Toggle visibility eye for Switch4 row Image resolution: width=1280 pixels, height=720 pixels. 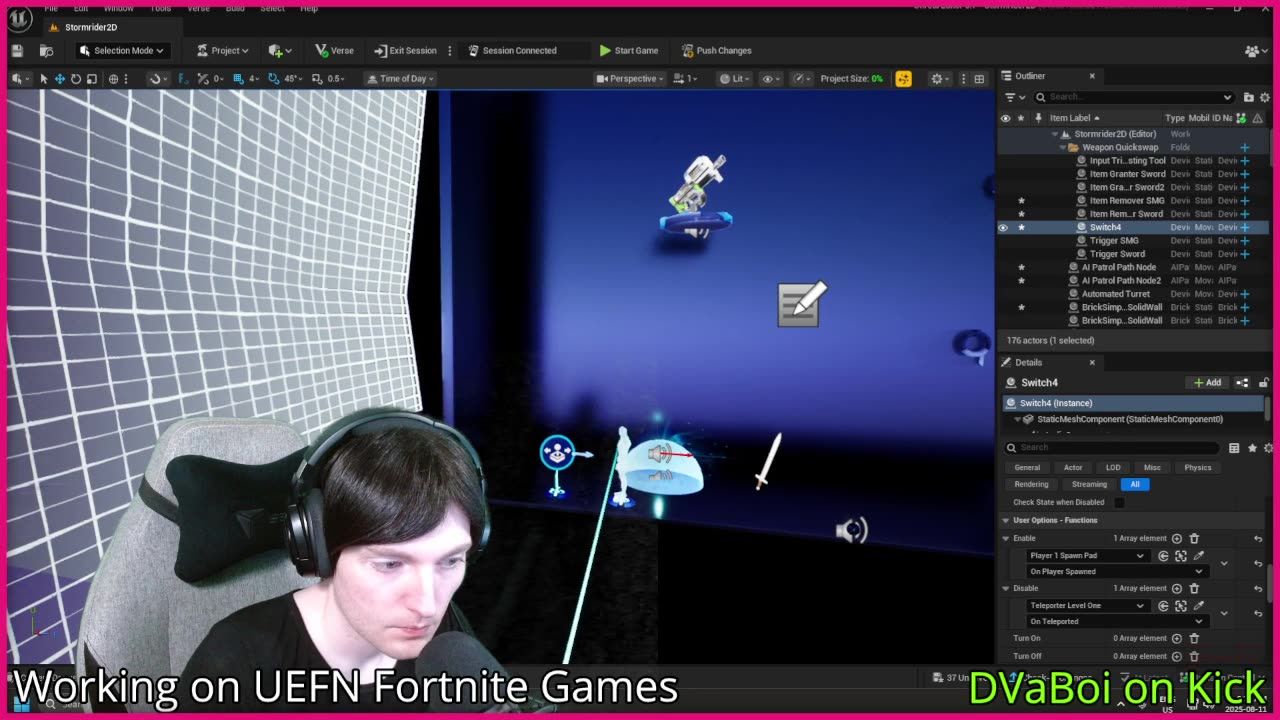[x=1004, y=227]
